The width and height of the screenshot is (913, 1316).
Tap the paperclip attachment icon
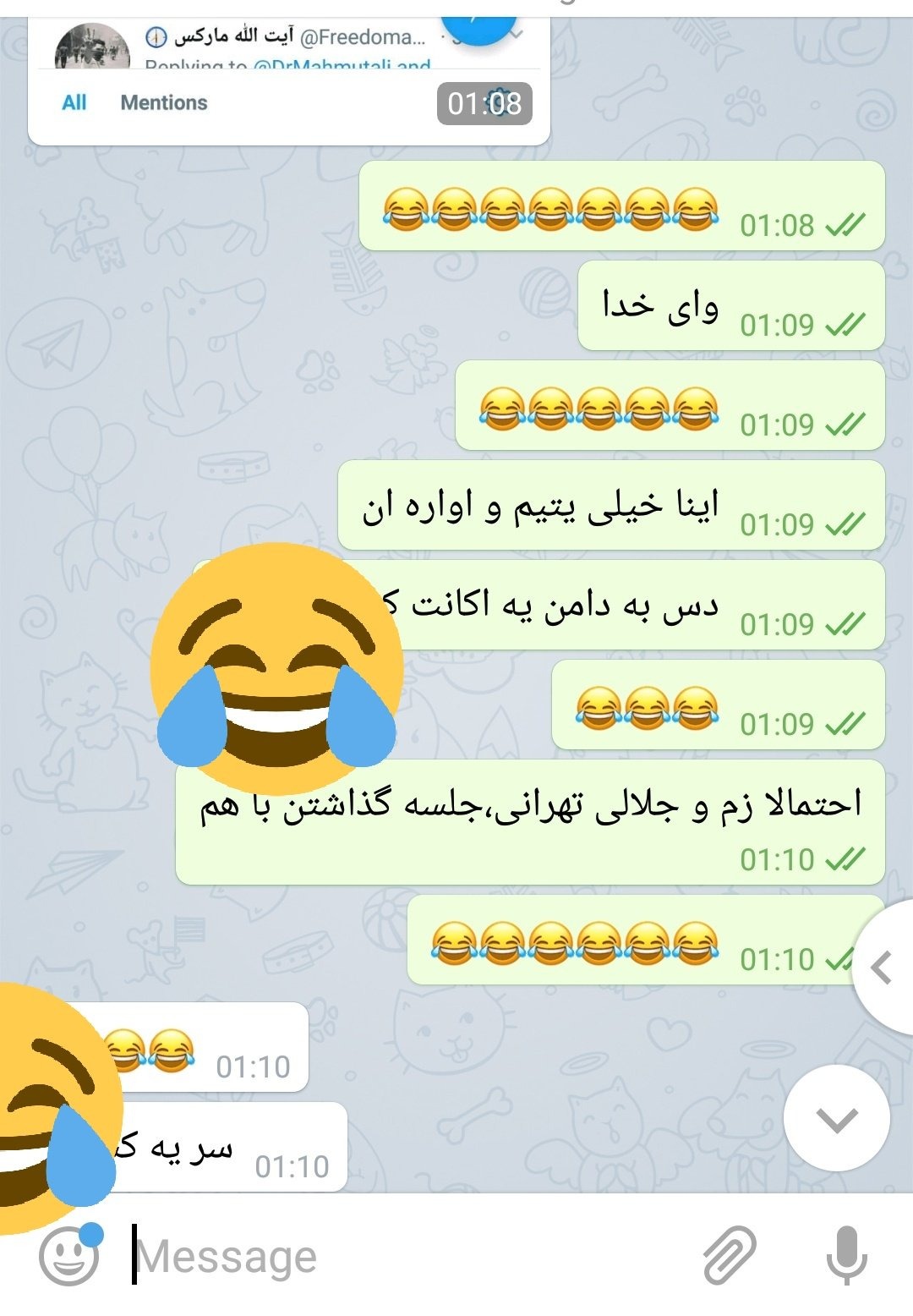click(x=730, y=1255)
